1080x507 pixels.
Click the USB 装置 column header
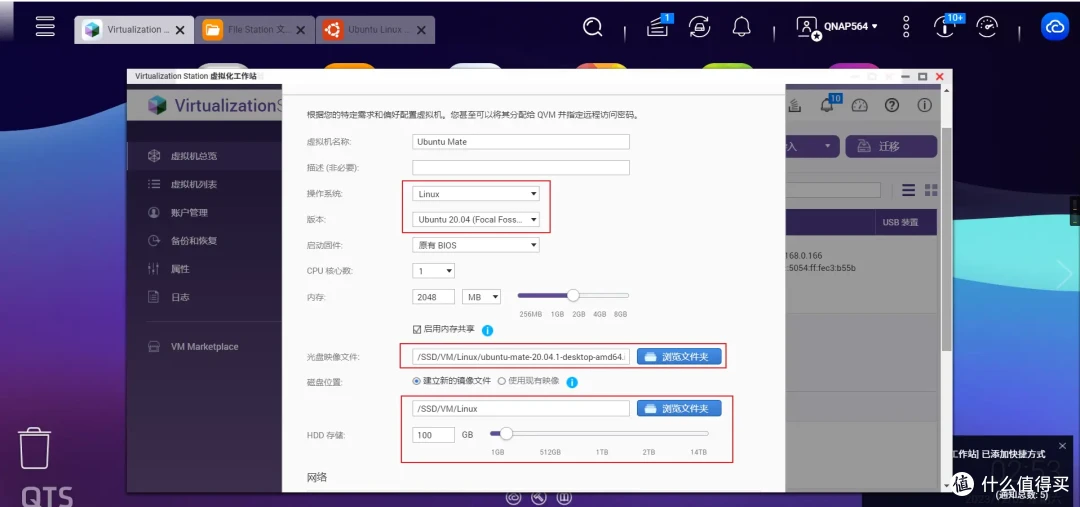click(x=900, y=223)
